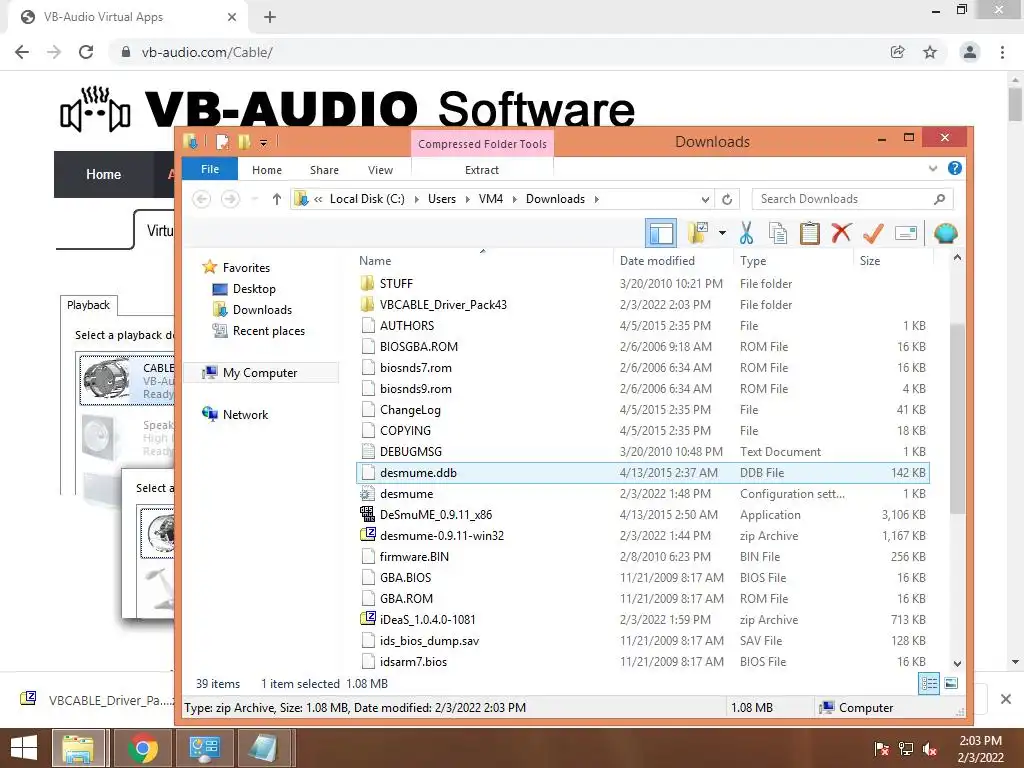The image size is (1024, 768).
Task: Click the shell globe icon in toolbar
Action: (946, 233)
